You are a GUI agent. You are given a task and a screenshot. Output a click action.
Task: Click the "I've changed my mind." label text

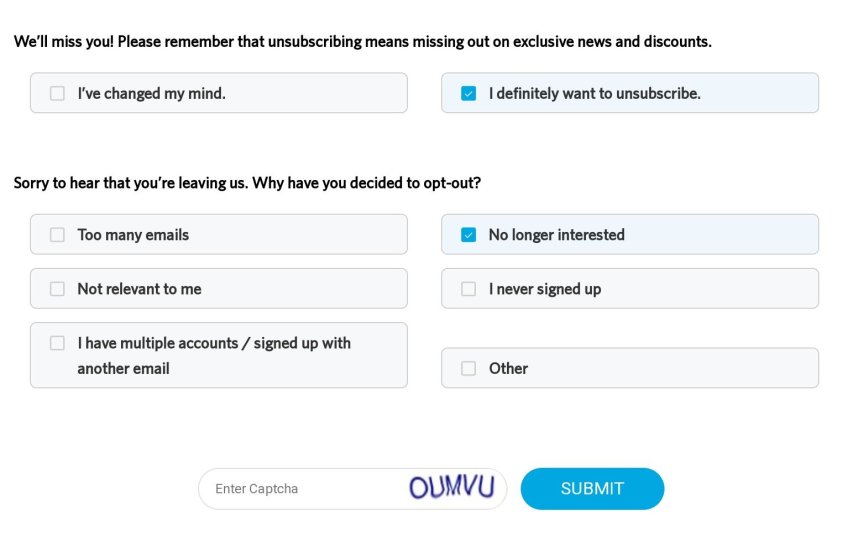[151, 94]
